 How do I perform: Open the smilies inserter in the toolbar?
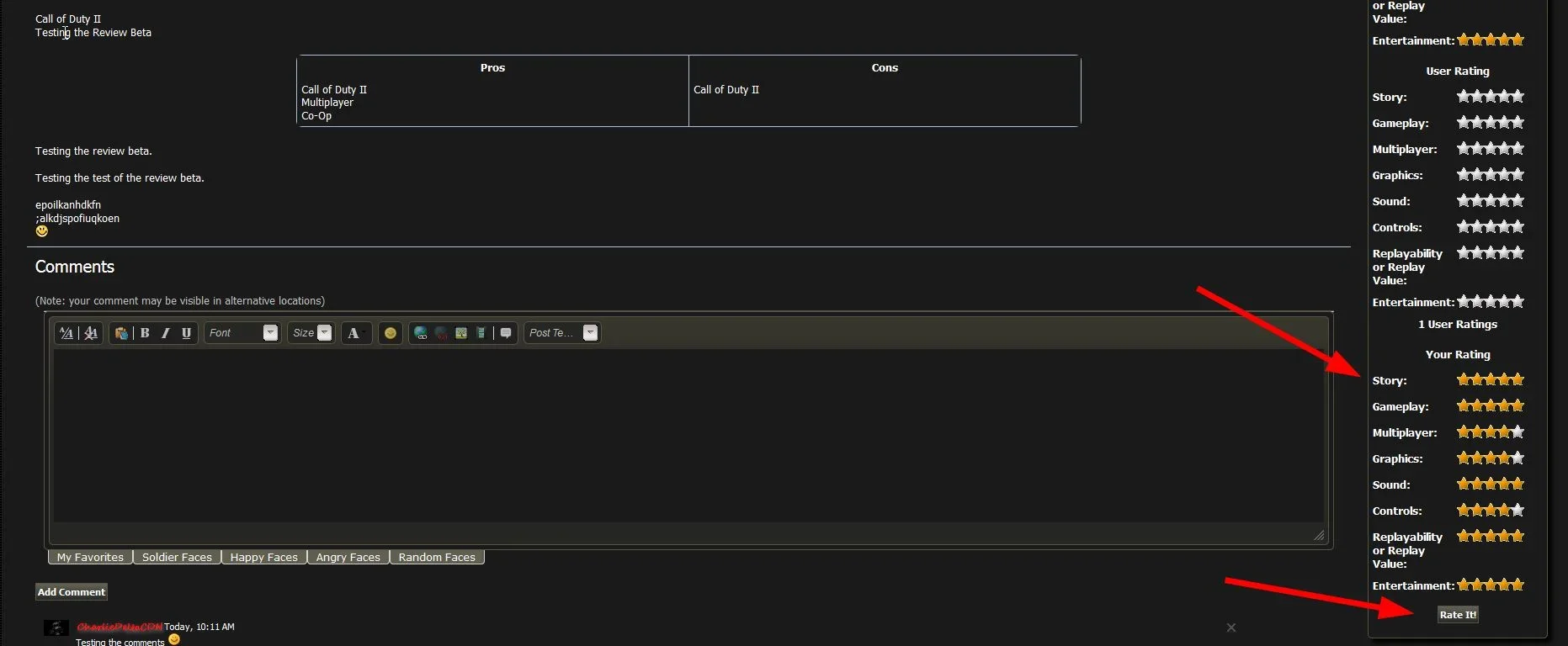tap(391, 333)
